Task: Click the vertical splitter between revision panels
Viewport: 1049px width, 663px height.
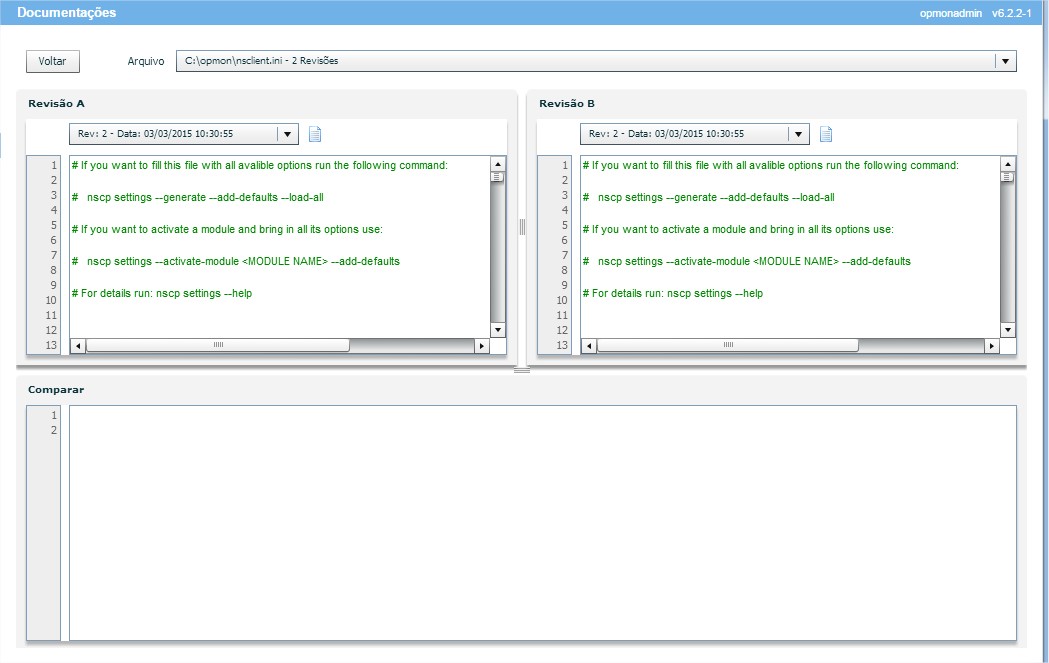Action: point(522,228)
